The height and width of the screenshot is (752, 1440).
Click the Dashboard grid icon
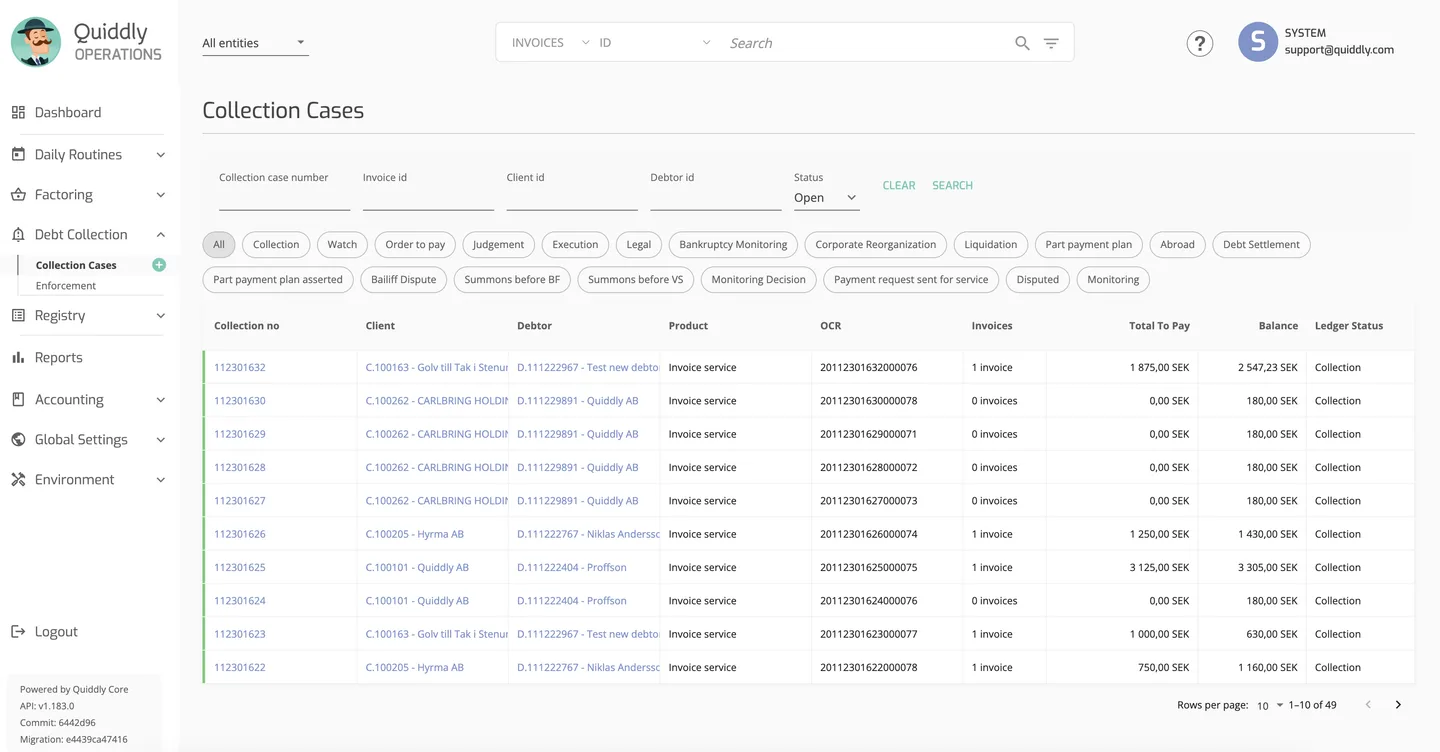coord(18,112)
